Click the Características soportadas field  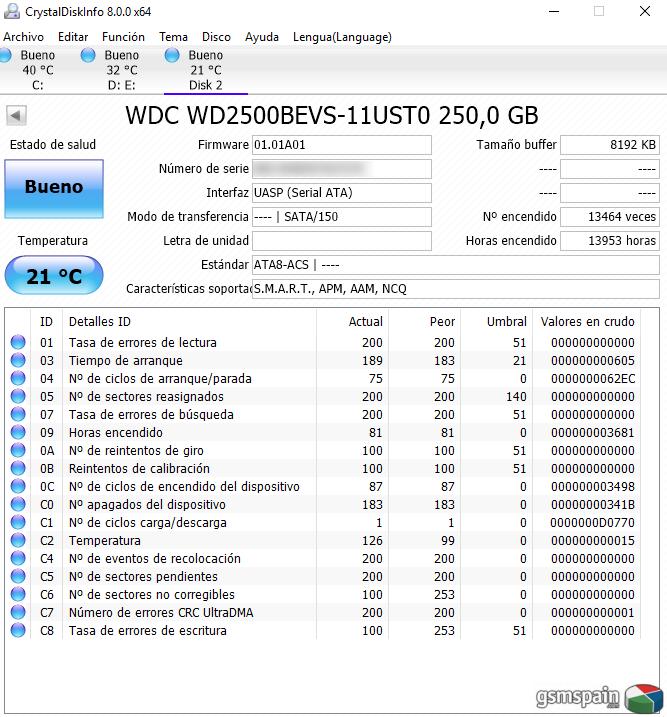click(x=456, y=289)
